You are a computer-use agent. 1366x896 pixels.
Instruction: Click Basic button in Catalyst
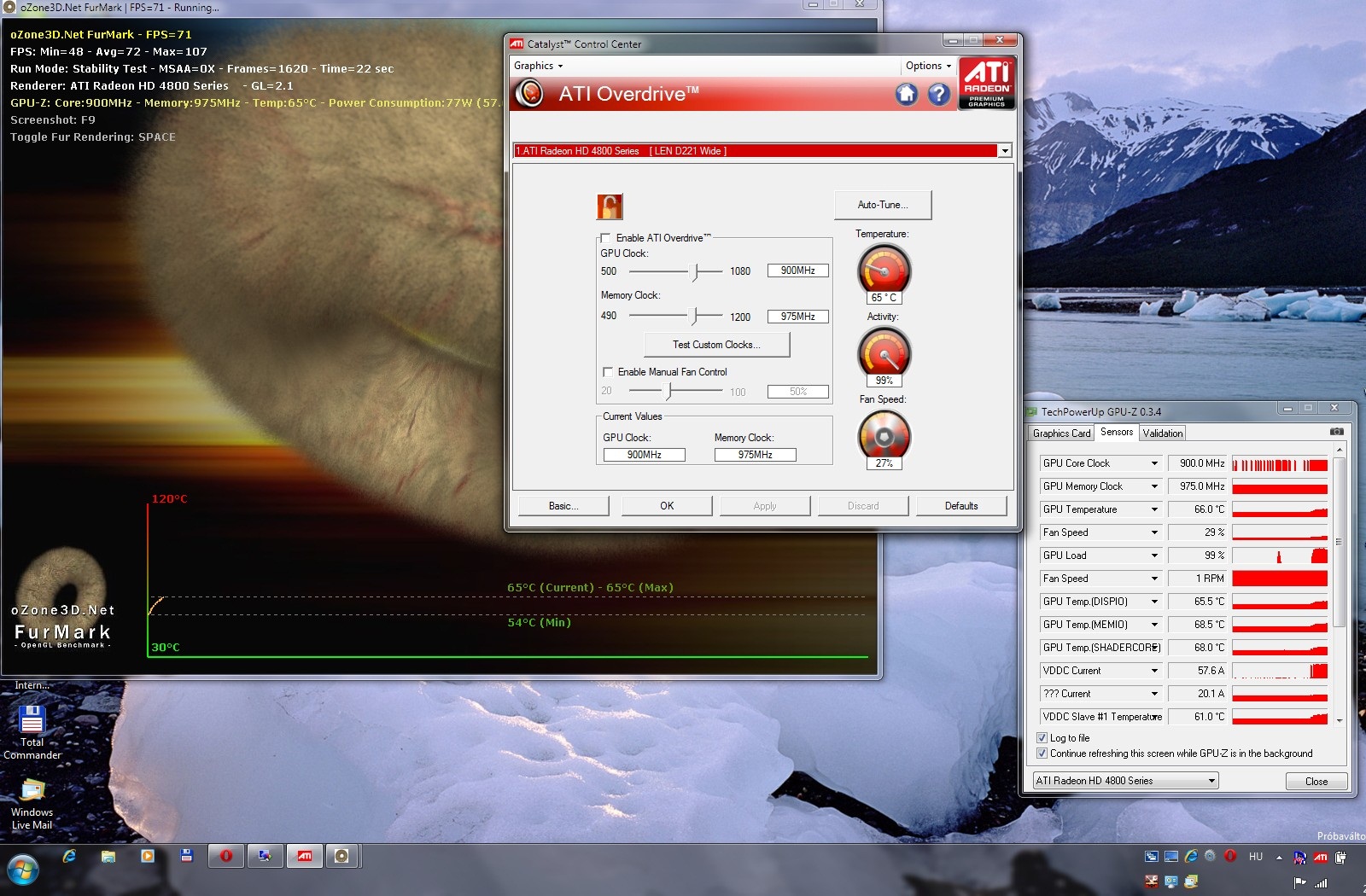(x=563, y=506)
